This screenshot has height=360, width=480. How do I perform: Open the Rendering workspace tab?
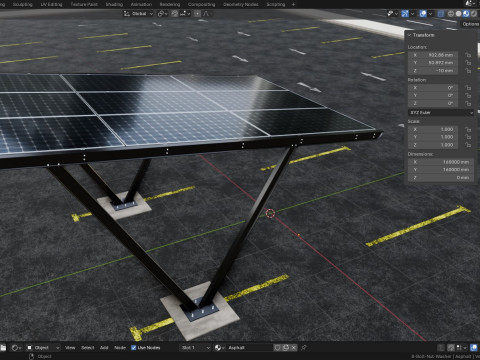[x=170, y=4]
